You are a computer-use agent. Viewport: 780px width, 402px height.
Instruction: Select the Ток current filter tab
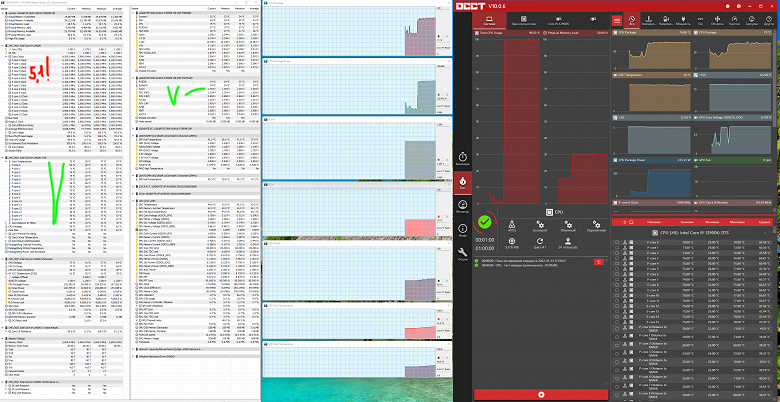click(700, 21)
